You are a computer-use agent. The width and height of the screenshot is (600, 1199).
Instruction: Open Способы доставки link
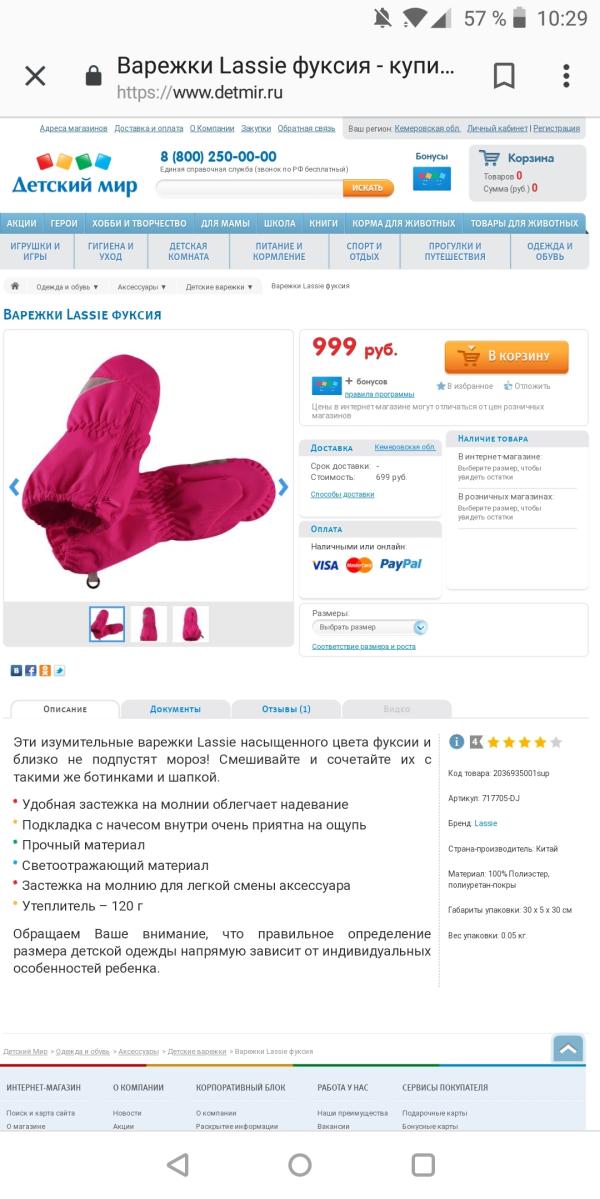(x=342, y=495)
